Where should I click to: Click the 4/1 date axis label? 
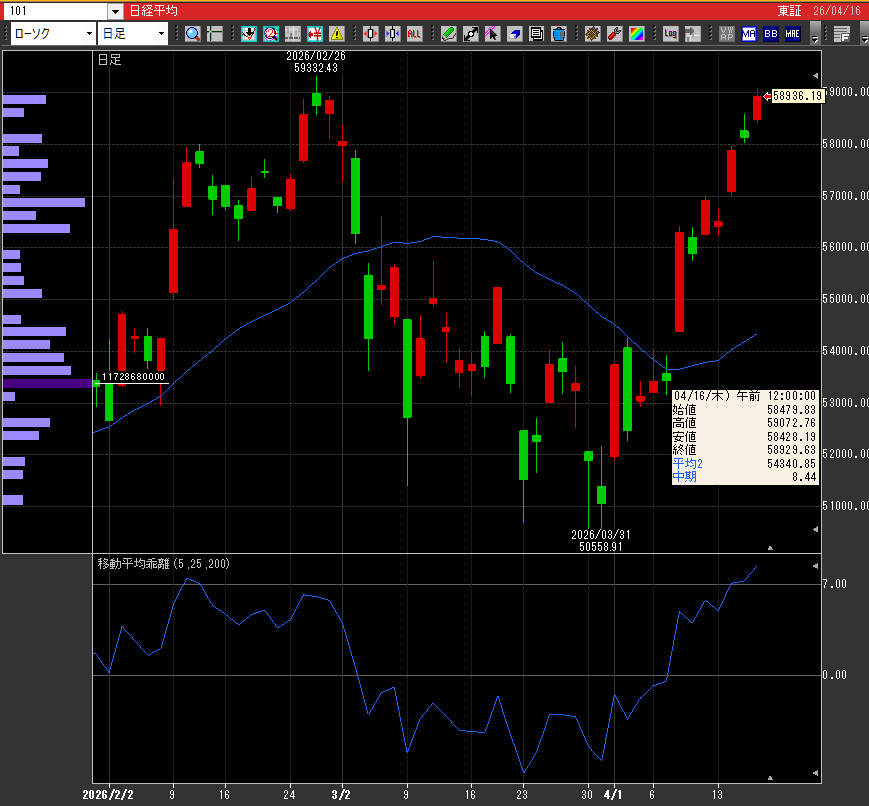(612, 795)
